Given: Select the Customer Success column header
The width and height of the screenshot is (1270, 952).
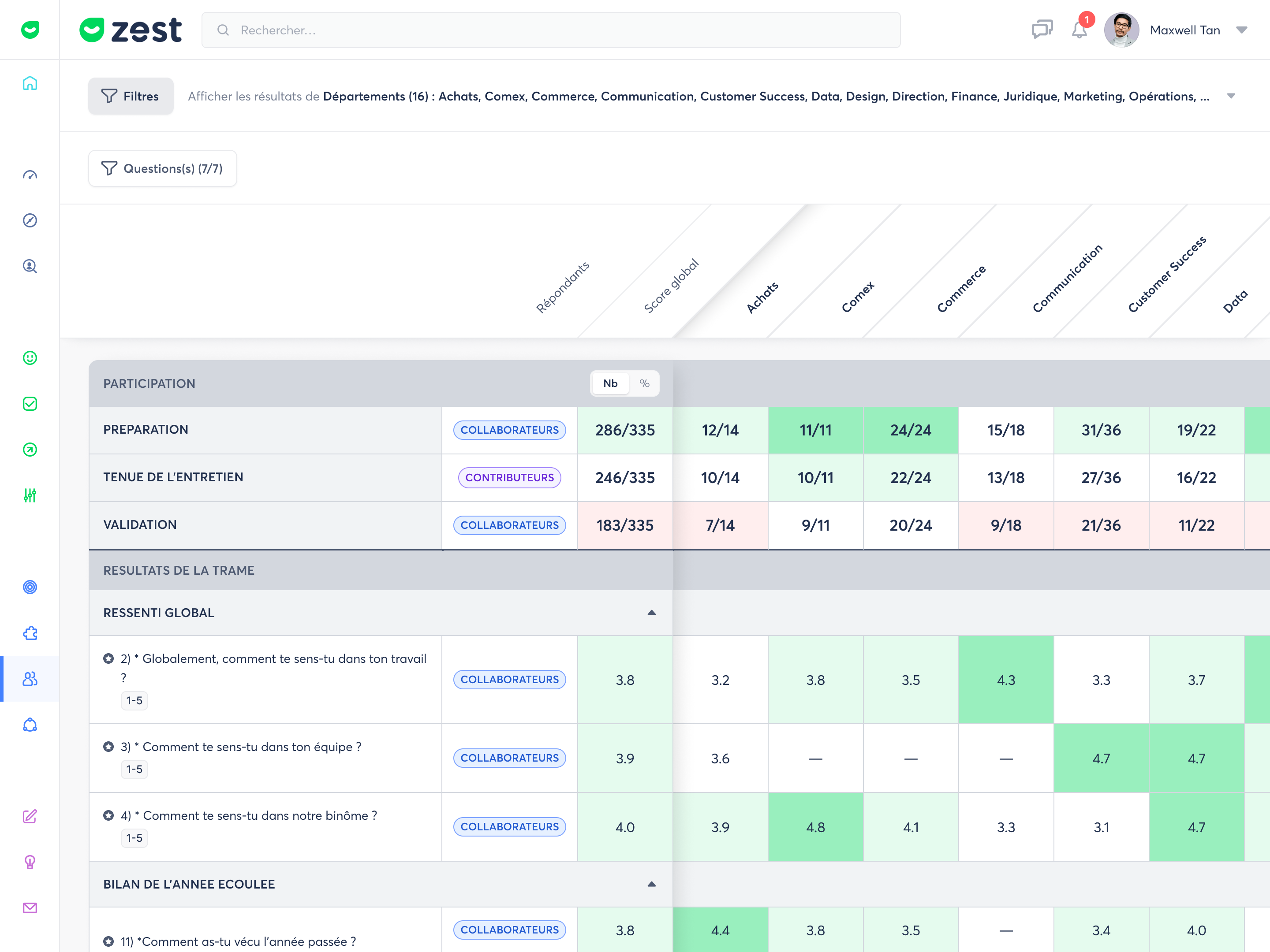Looking at the screenshot, I should [1167, 274].
